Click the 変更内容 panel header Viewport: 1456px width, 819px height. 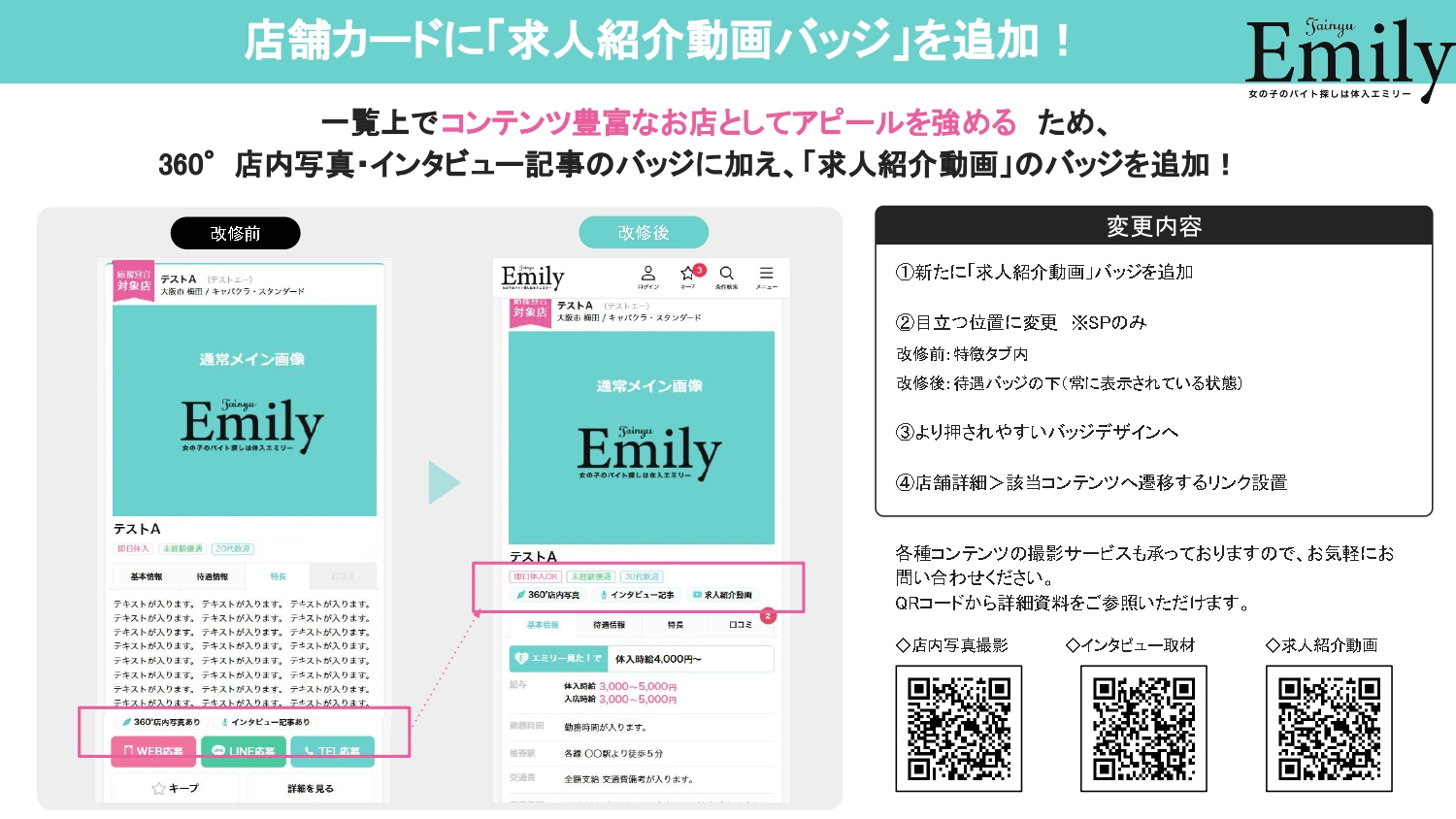(1154, 226)
